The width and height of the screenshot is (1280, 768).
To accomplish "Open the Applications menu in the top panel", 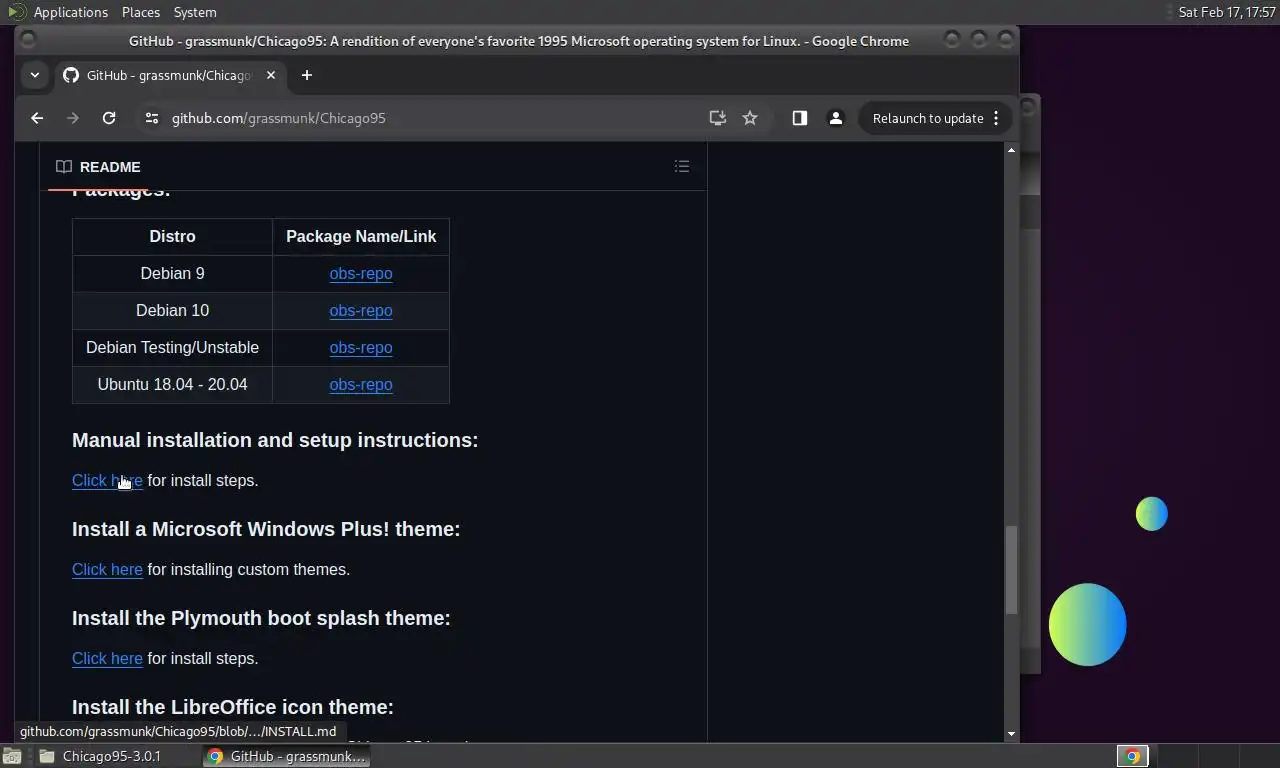I will [70, 12].
